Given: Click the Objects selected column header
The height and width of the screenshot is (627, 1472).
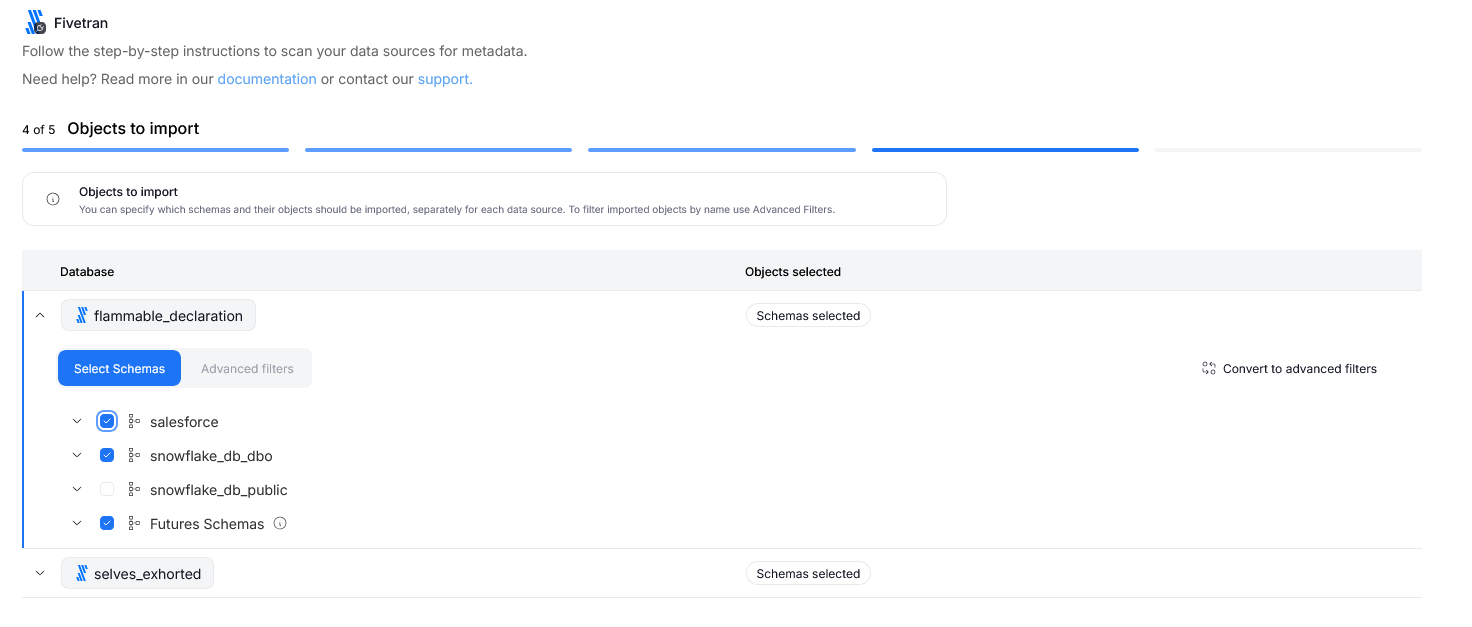Looking at the screenshot, I should pyautogui.click(x=793, y=272).
